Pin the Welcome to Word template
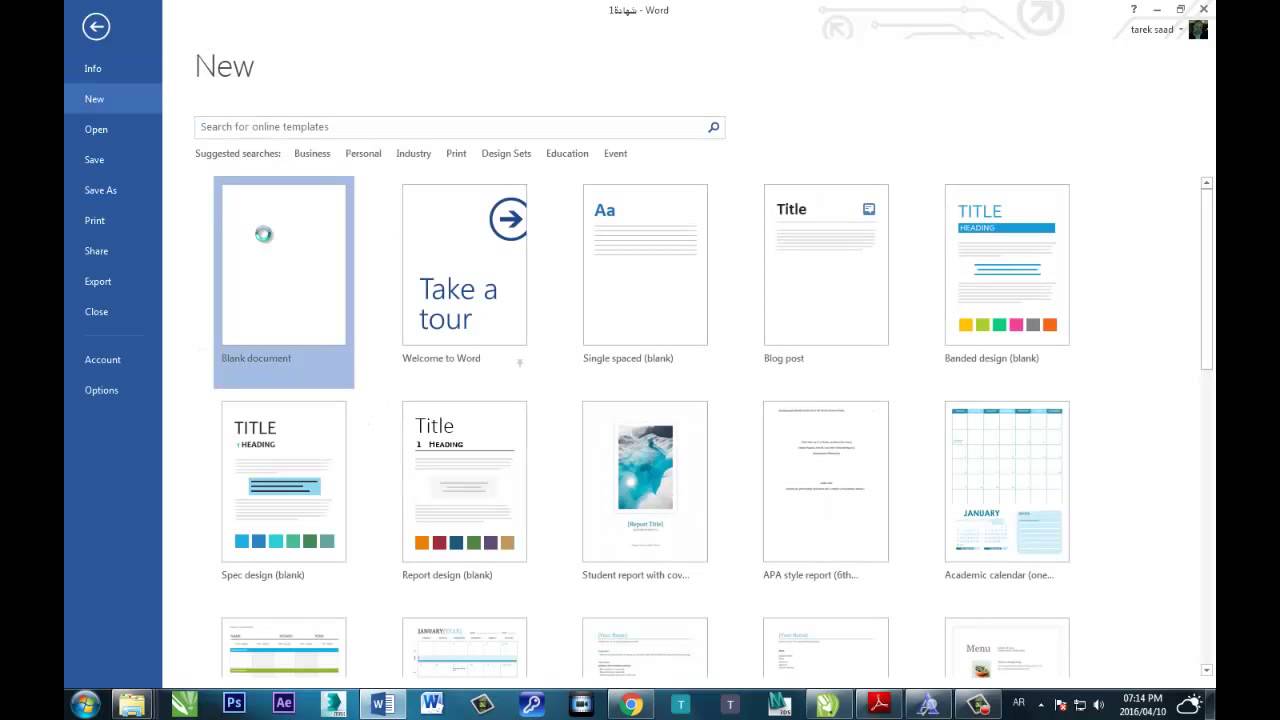 pyautogui.click(x=519, y=362)
